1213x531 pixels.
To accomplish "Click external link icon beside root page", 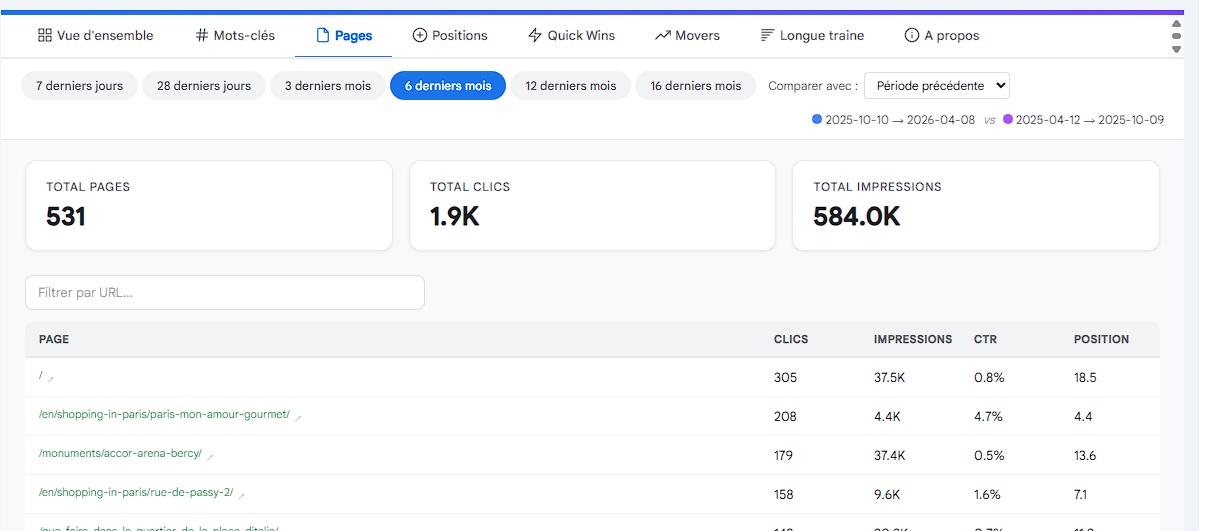I will tap(51, 378).
